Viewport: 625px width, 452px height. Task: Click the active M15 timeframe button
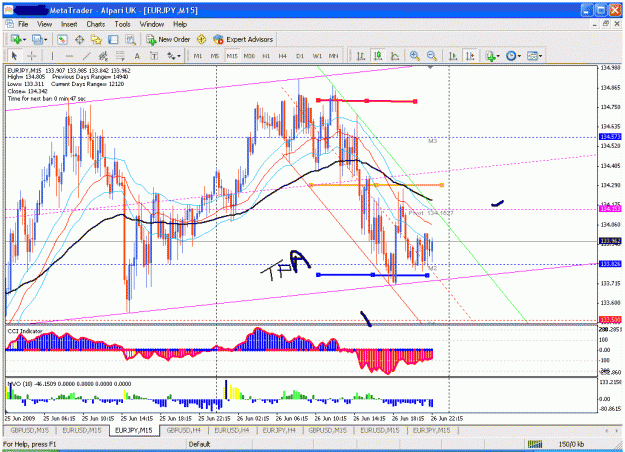pos(232,56)
